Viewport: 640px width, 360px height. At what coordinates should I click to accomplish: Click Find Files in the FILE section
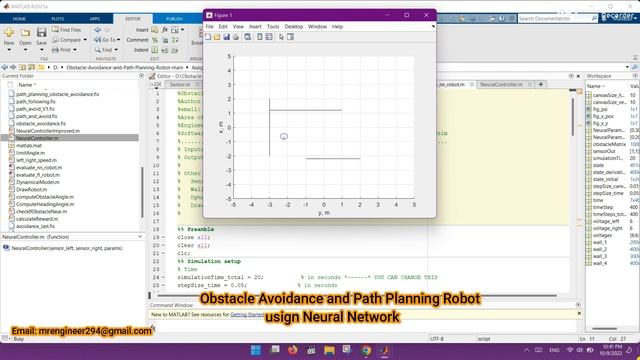click(x=66, y=30)
